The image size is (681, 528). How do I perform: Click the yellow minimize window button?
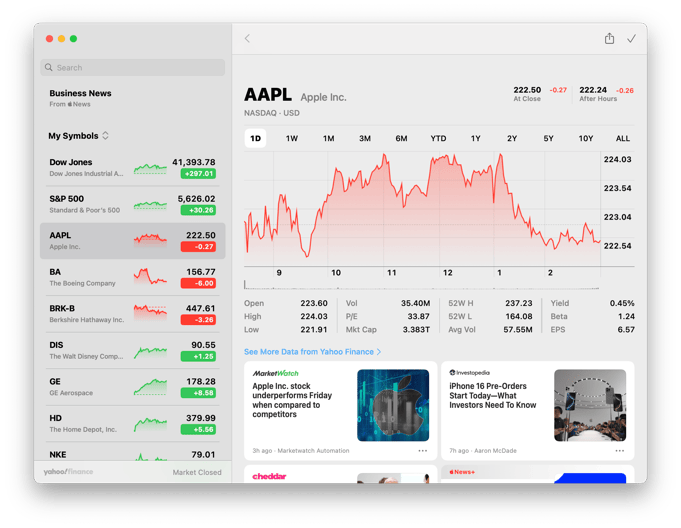pyautogui.click(x=61, y=39)
